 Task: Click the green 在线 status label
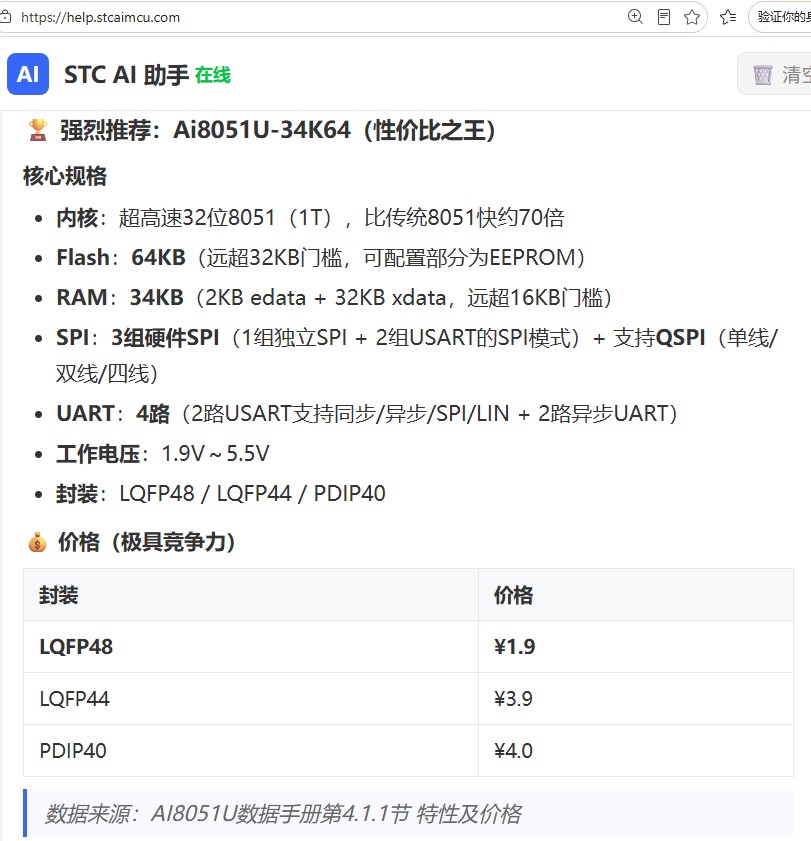[212, 75]
